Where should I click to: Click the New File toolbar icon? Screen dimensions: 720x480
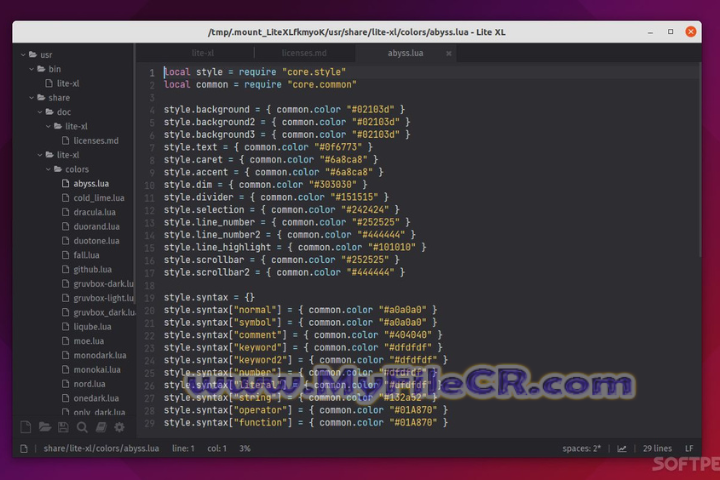[27, 427]
